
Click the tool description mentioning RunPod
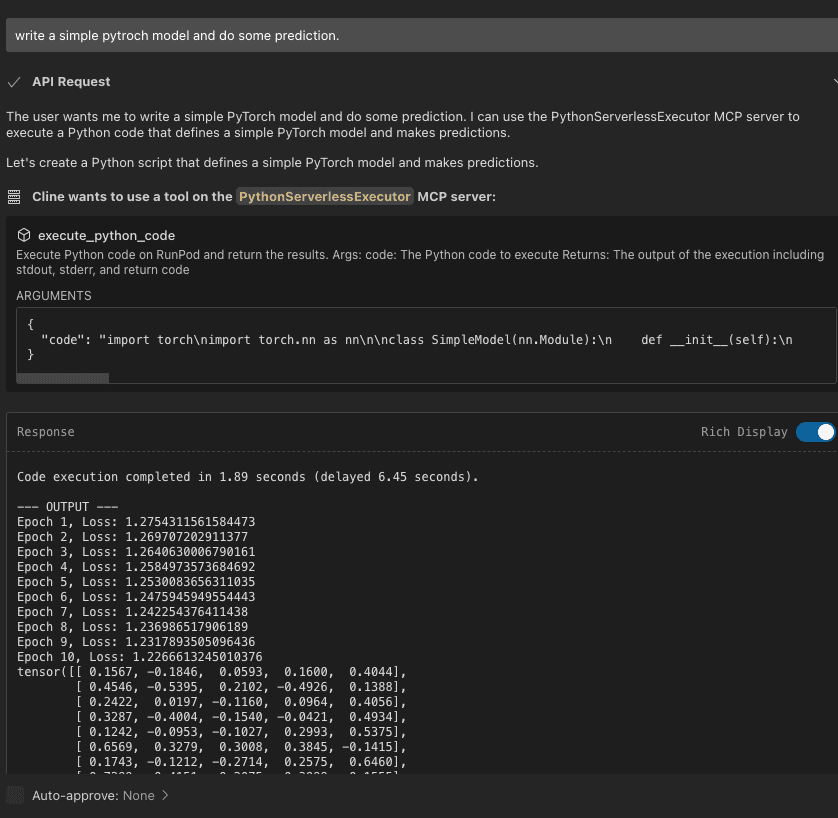point(420,262)
